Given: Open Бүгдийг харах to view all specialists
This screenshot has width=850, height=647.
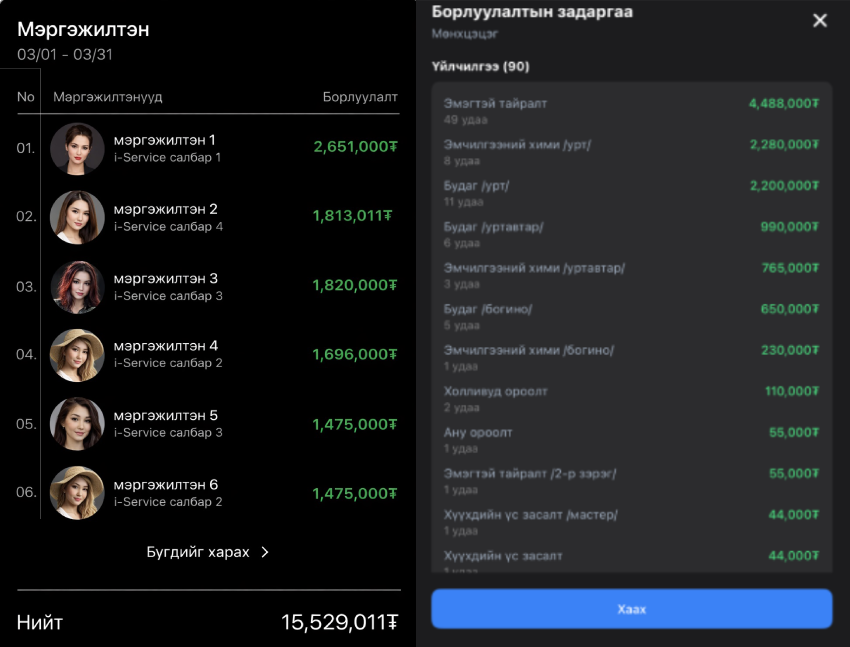Looking at the screenshot, I should coord(198,551).
